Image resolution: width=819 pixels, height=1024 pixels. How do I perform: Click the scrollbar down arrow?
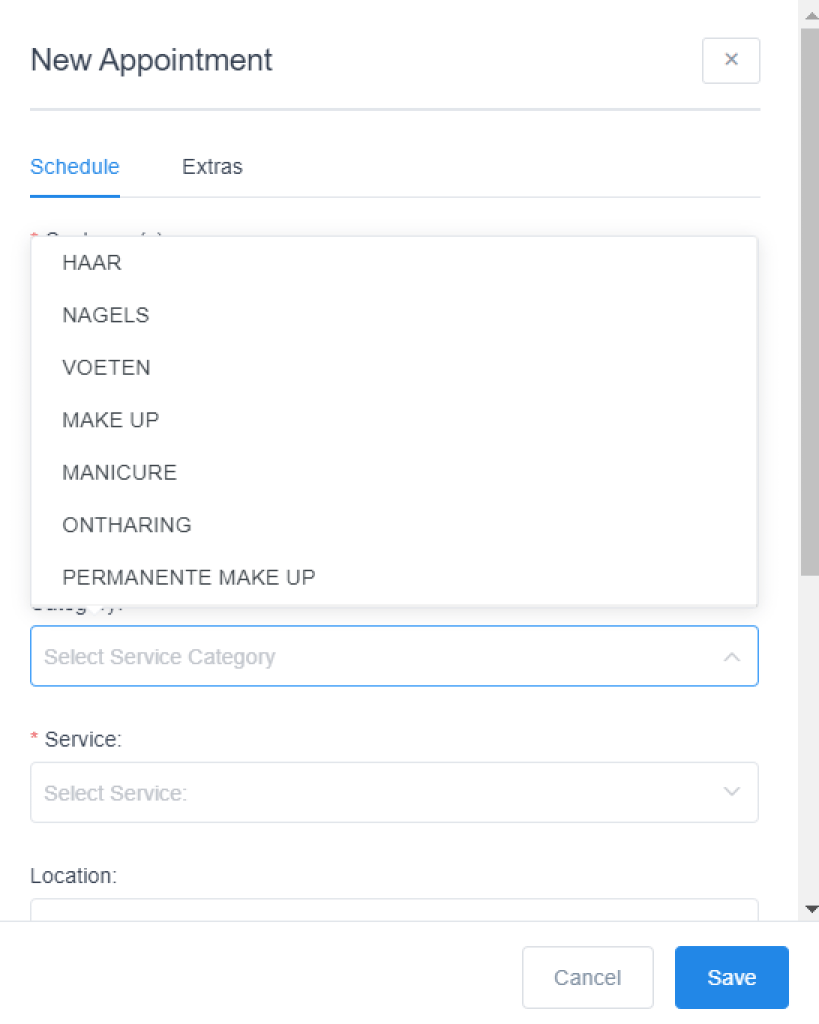811,908
